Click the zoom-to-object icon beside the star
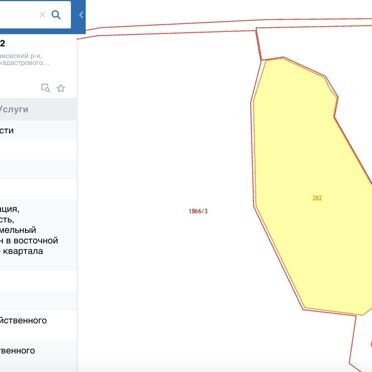 pyautogui.click(x=45, y=88)
